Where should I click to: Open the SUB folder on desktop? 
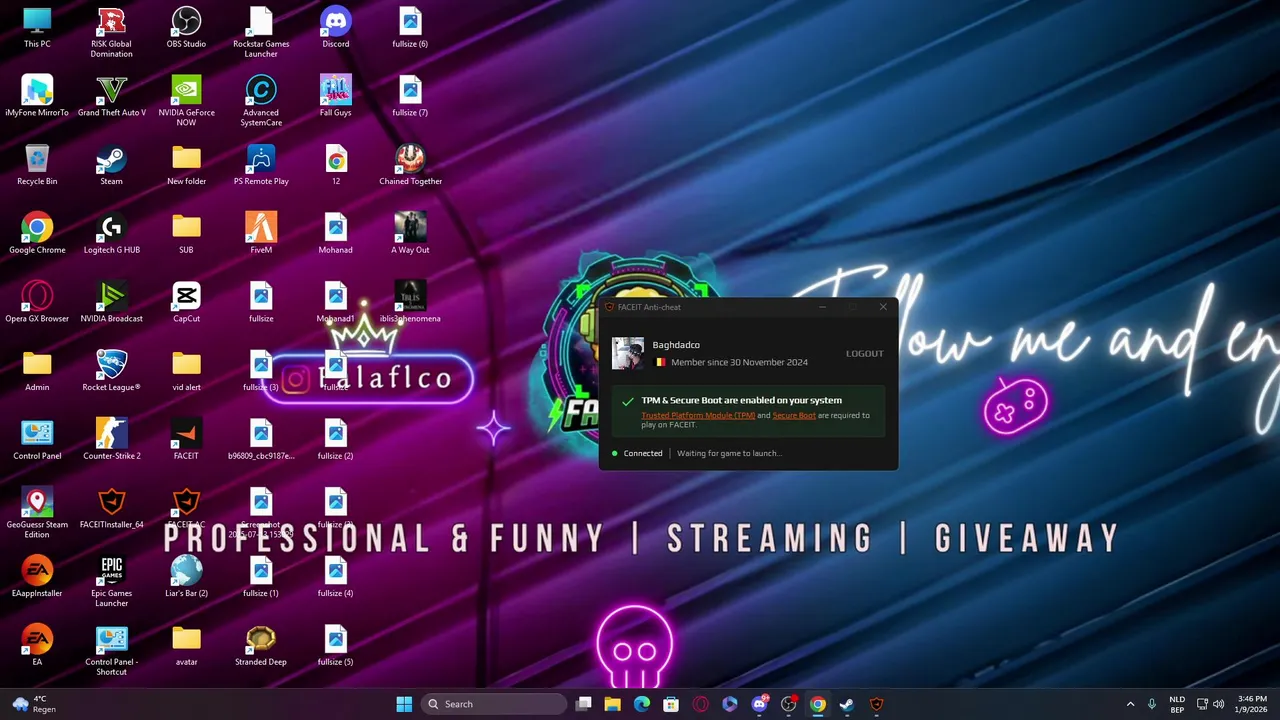click(x=186, y=234)
